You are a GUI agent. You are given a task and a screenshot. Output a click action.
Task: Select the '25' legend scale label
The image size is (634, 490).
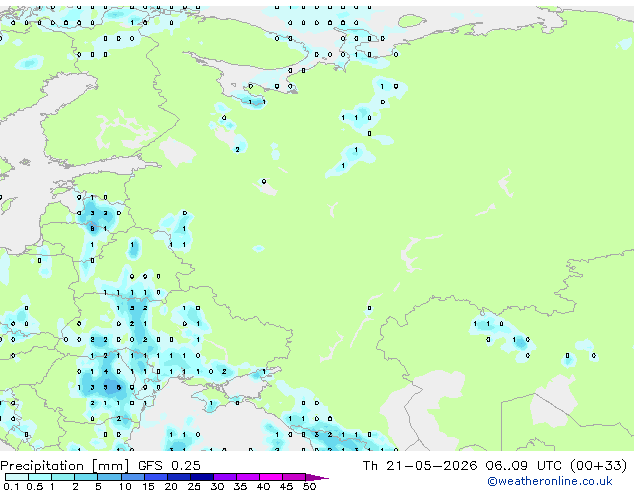coord(194,486)
